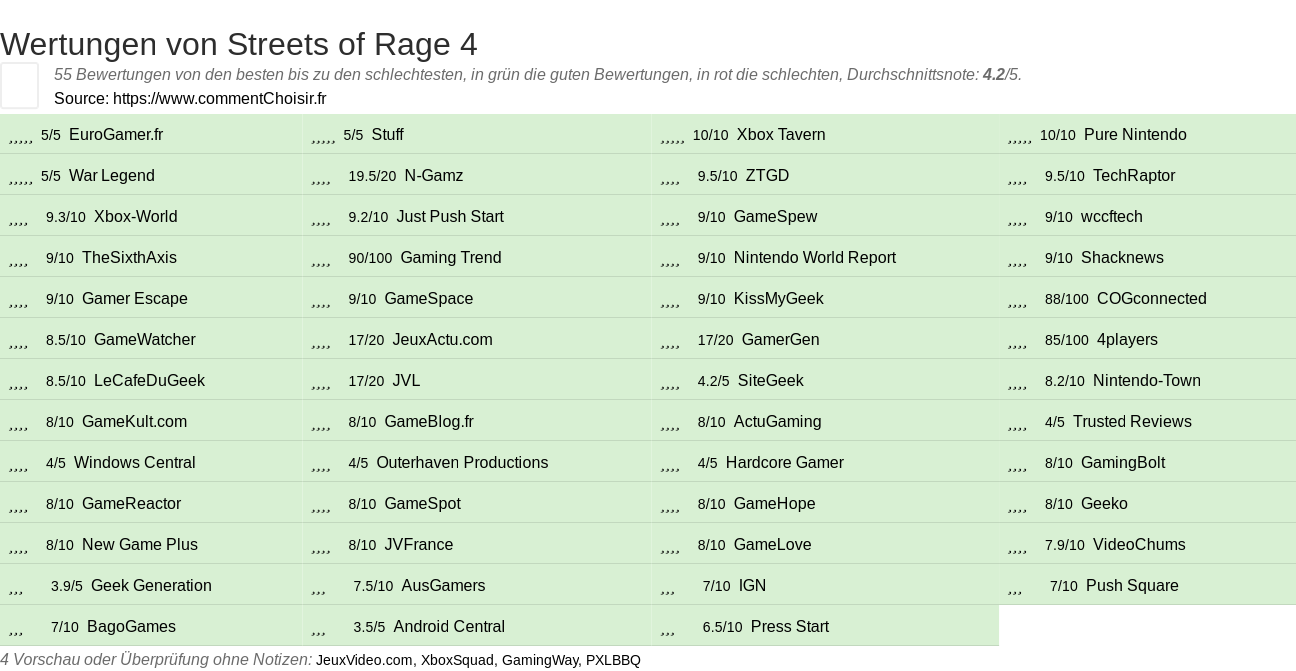The image size is (1296, 671).
Task: Click the Push Square entry
Action: pyautogui.click(x=1132, y=585)
